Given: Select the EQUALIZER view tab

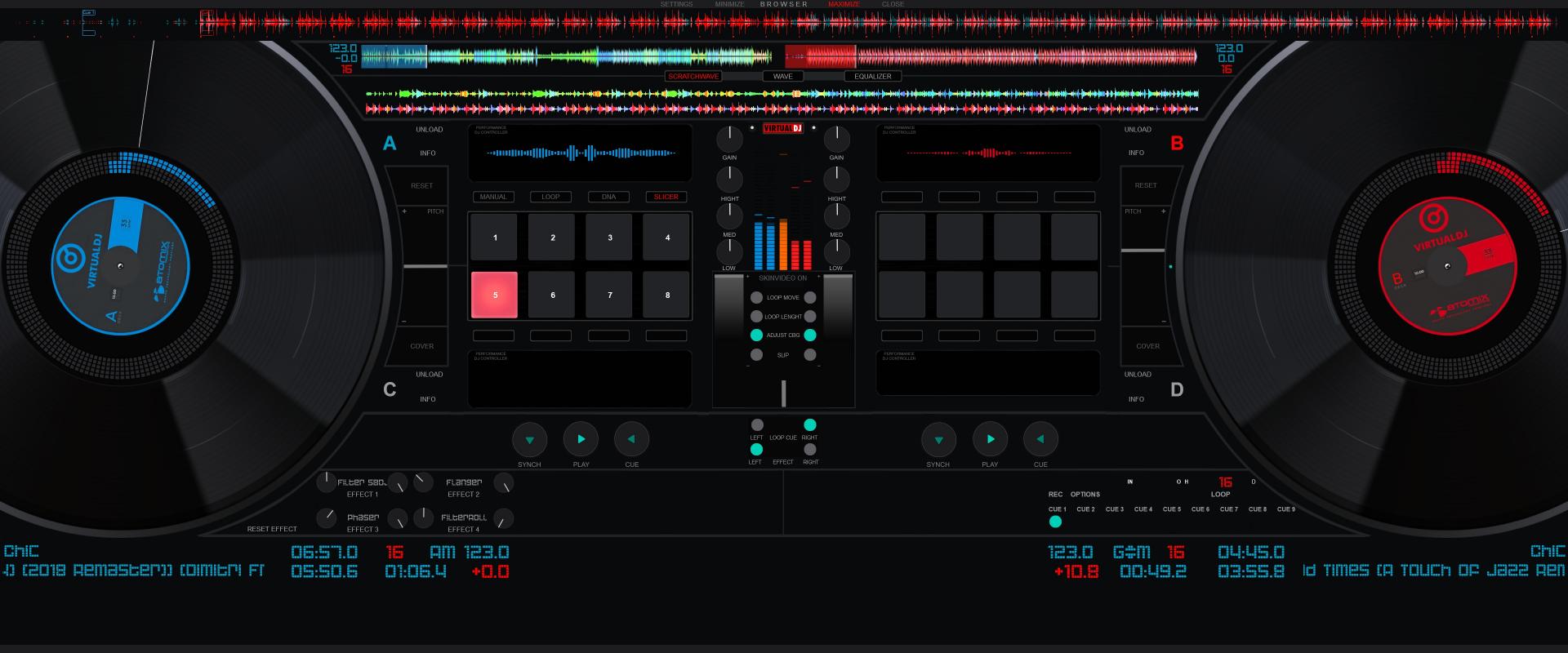Looking at the screenshot, I should pos(873,76).
